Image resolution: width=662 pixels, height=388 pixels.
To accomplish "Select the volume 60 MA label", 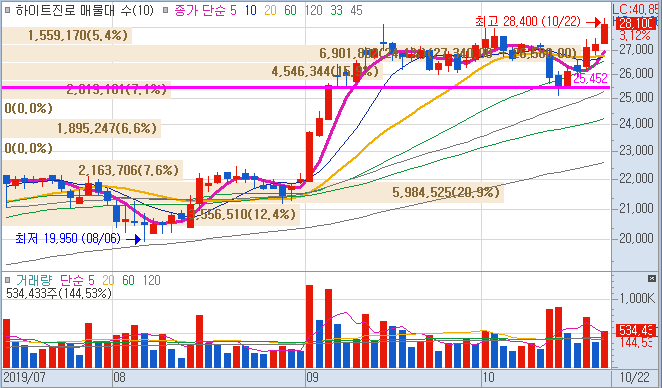I will click(128, 280).
